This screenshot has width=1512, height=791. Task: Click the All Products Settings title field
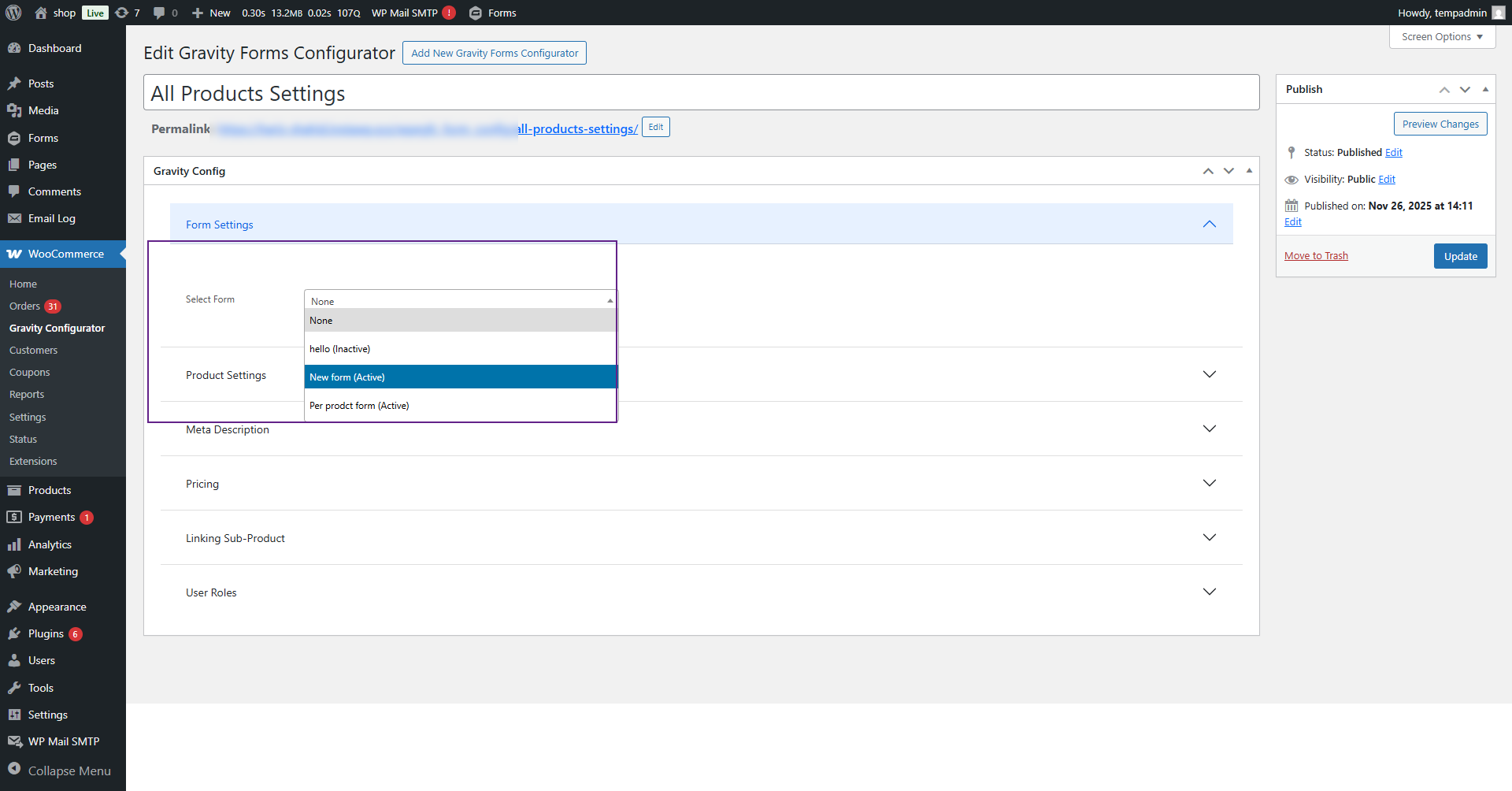click(x=701, y=93)
